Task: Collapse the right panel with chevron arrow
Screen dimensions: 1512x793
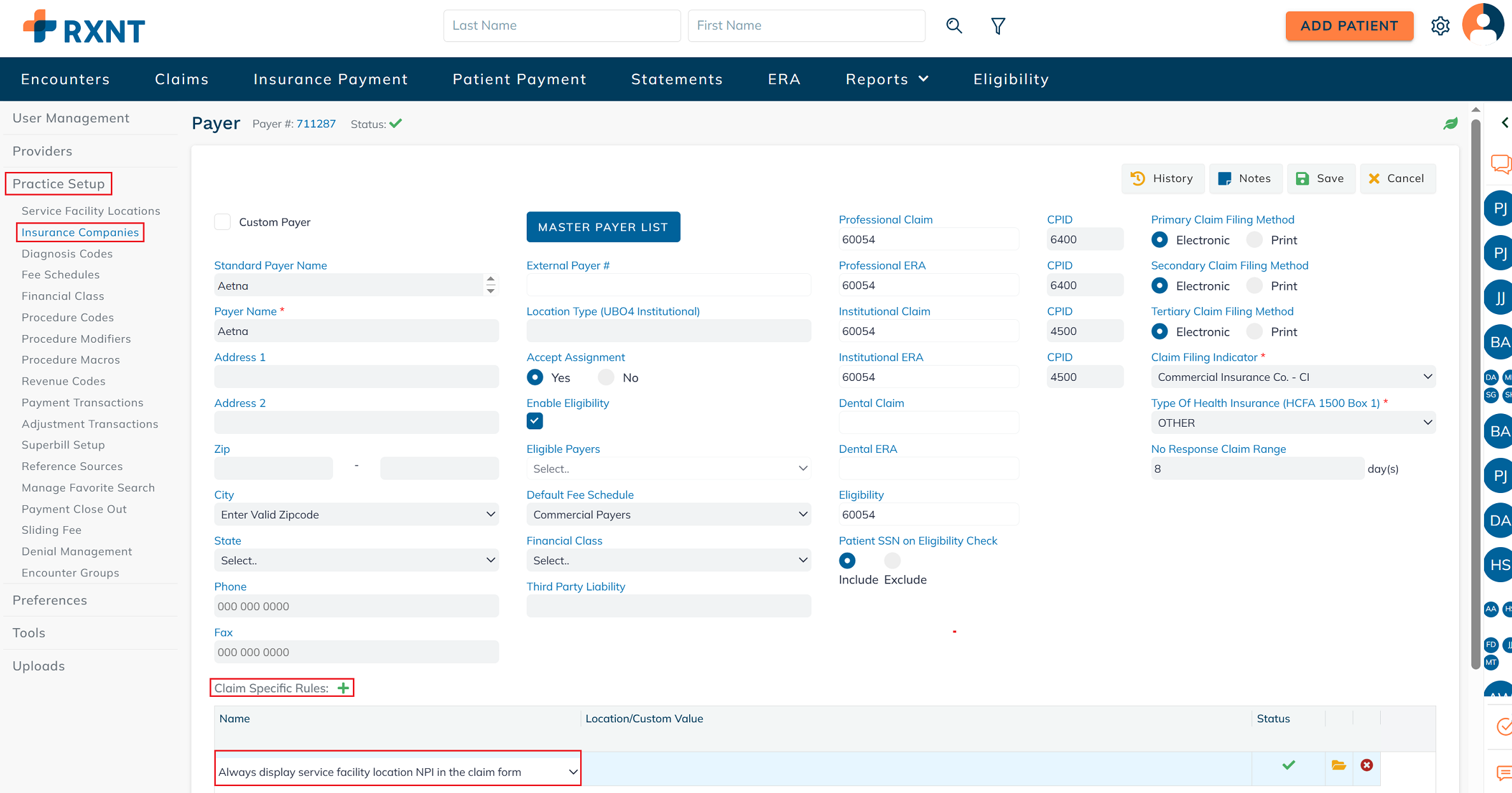Action: click(1504, 122)
